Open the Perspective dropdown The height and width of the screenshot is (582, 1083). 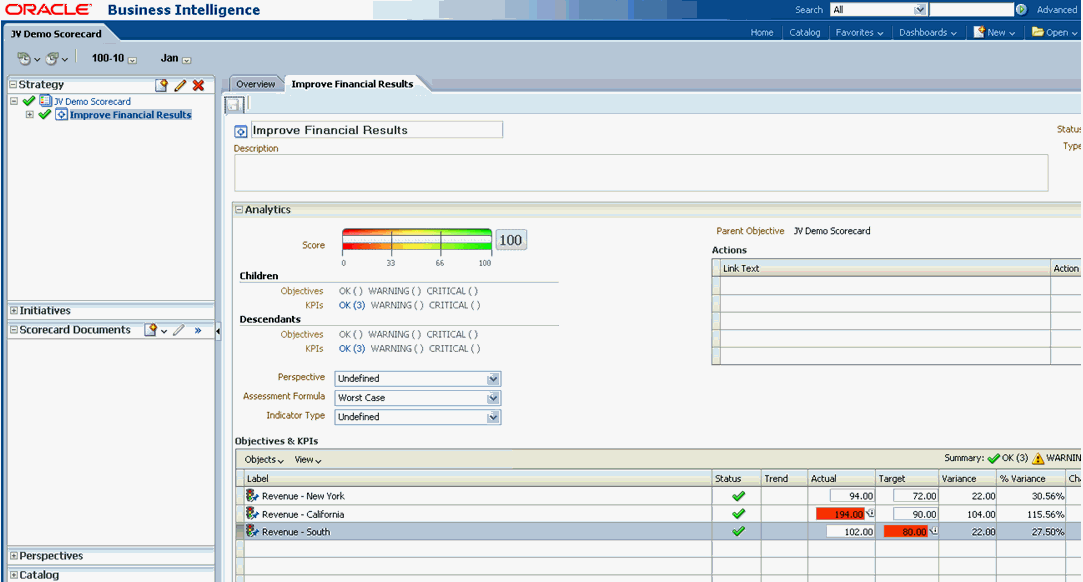(x=492, y=379)
